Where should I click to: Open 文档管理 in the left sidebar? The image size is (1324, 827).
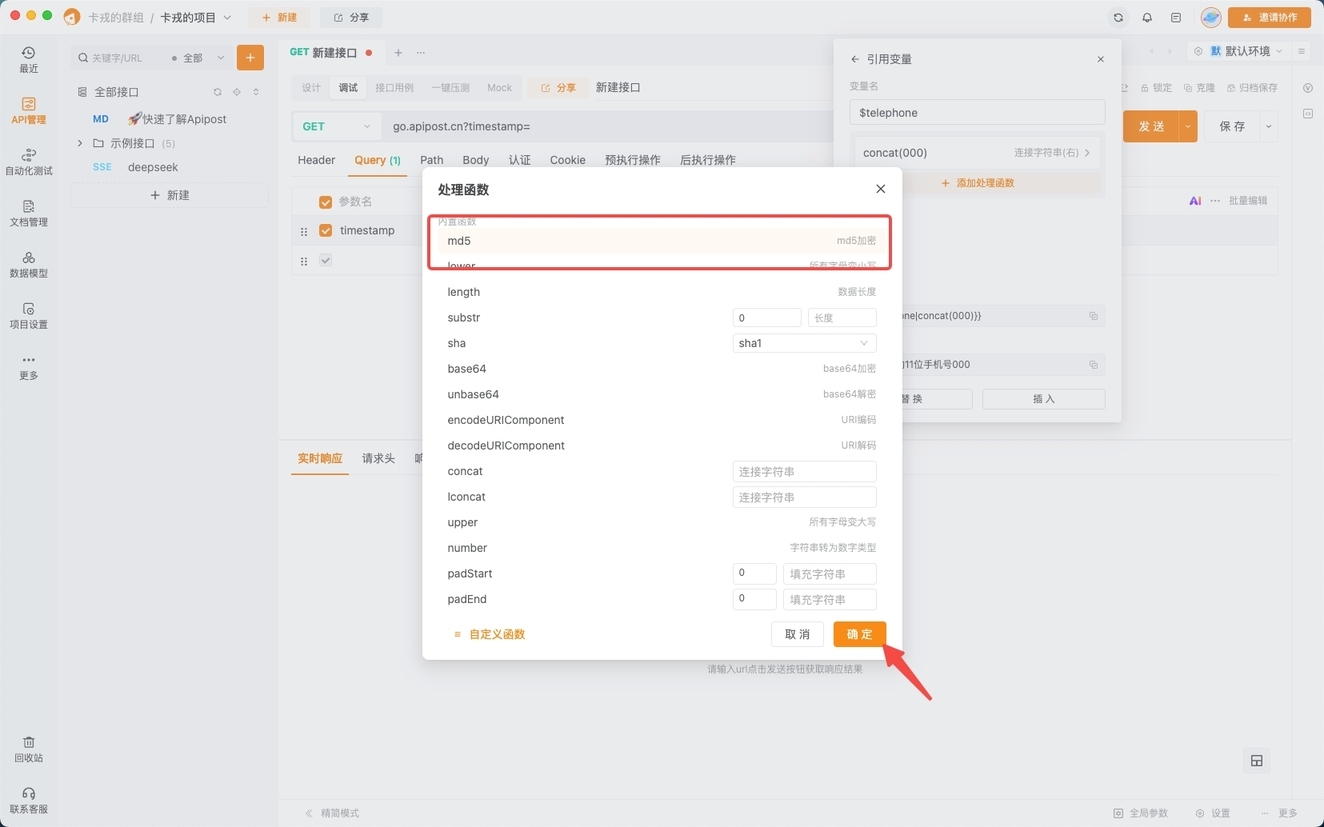pyautogui.click(x=28, y=213)
